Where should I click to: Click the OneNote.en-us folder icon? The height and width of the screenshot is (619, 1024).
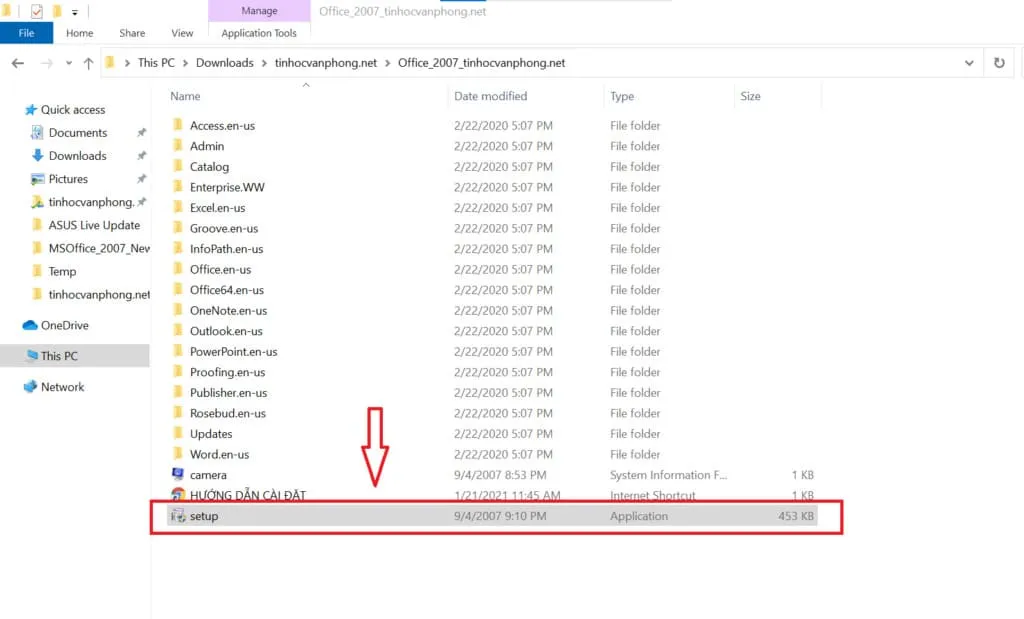[178, 310]
